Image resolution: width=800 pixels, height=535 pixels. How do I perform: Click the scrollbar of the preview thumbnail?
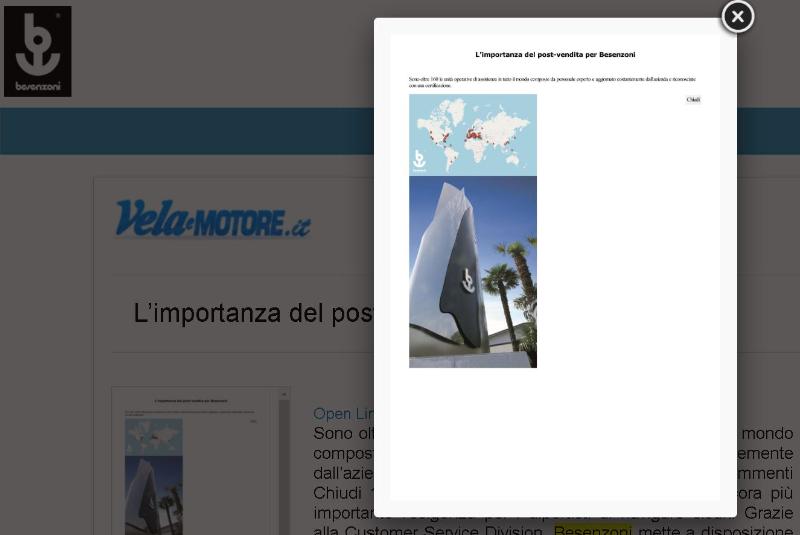tap(284, 460)
